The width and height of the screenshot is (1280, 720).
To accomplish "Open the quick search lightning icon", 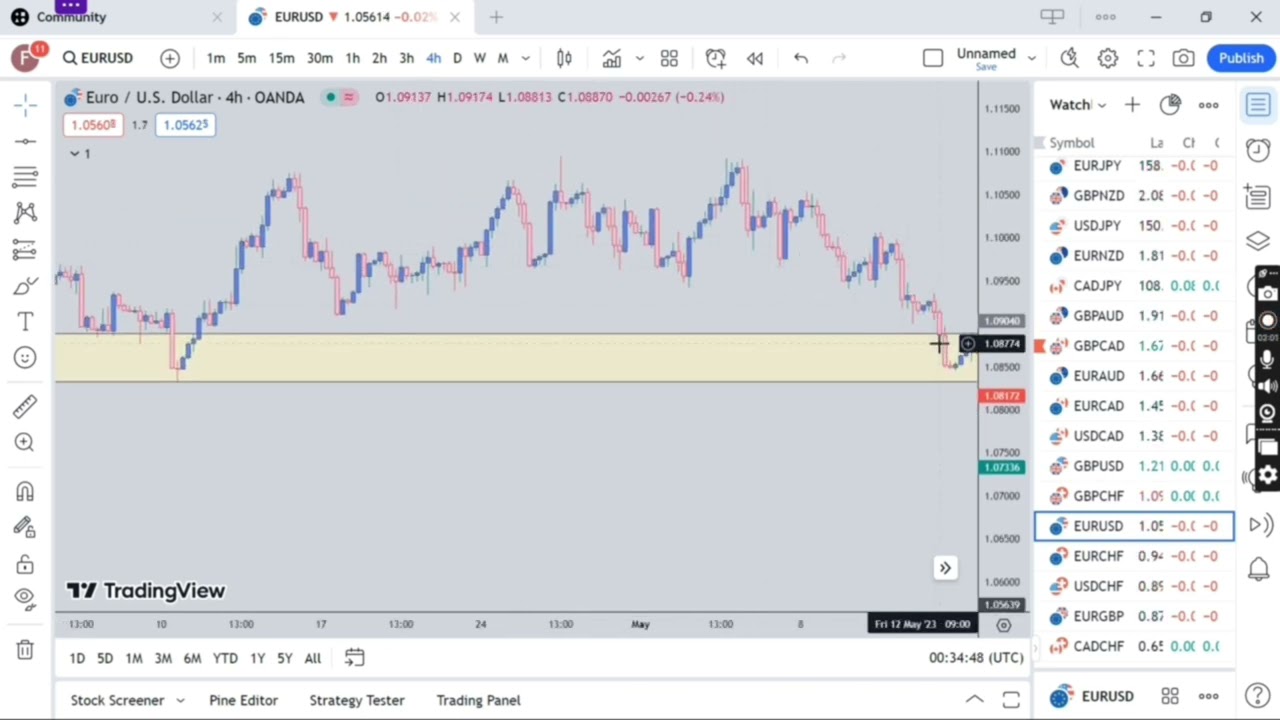I will (x=1069, y=58).
